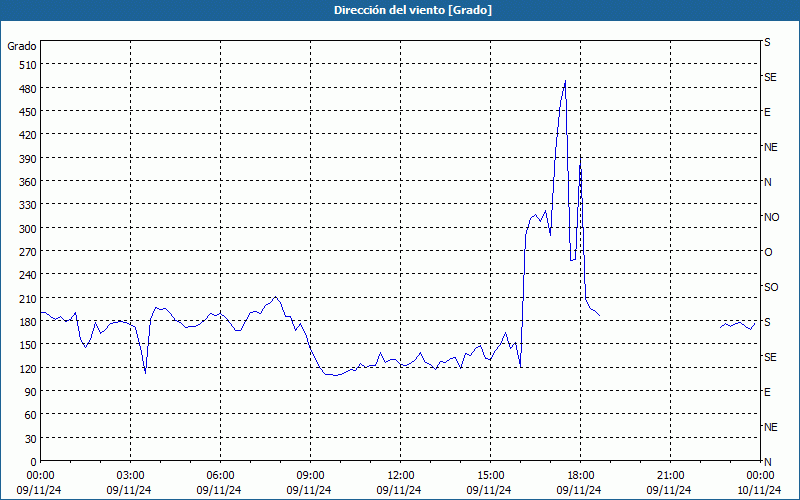Select the 18:00 time label on x-axis

pos(580,476)
